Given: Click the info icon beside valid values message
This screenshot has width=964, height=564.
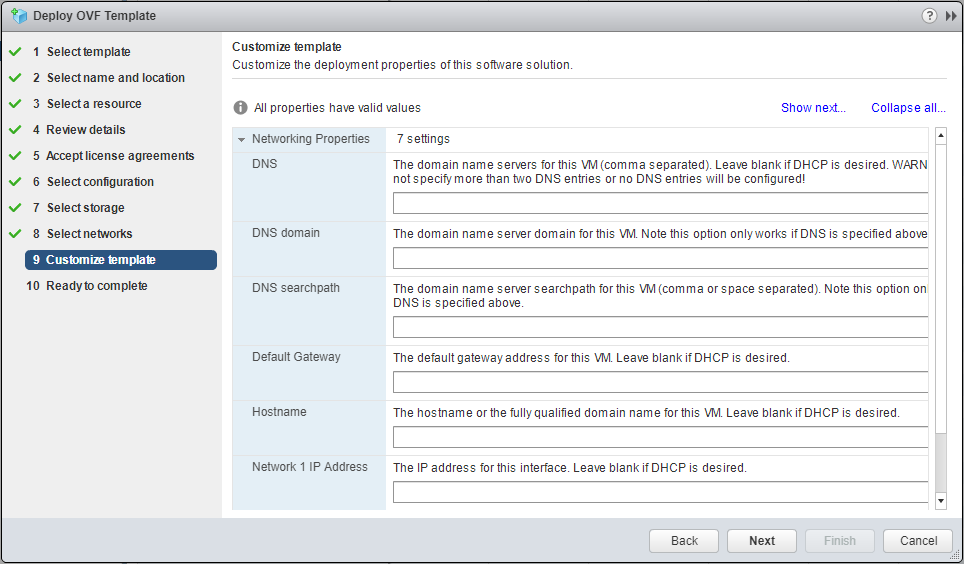Looking at the screenshot, I should [x=240, y=108].
